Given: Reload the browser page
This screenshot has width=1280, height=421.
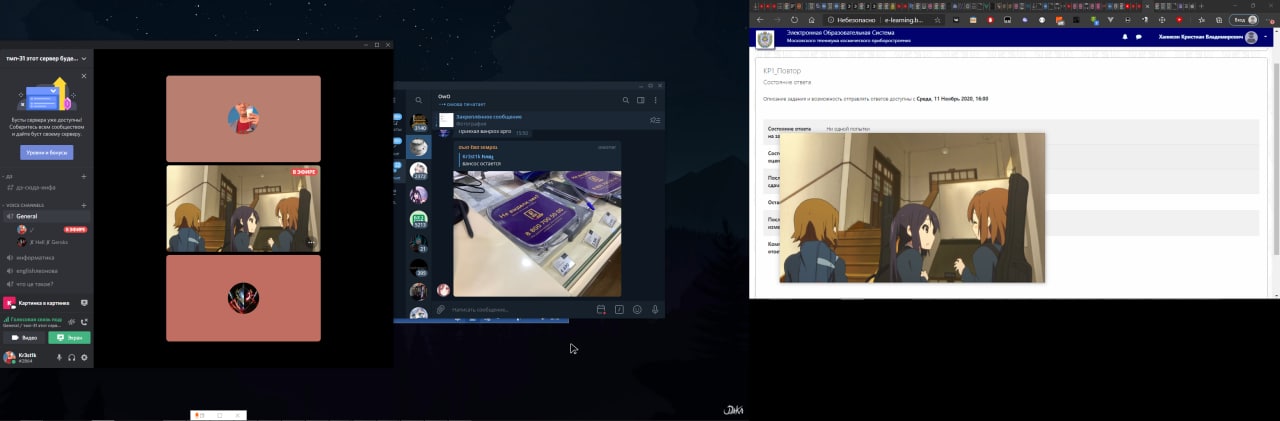Looking at the screenshot, I should tap(794, 19).
